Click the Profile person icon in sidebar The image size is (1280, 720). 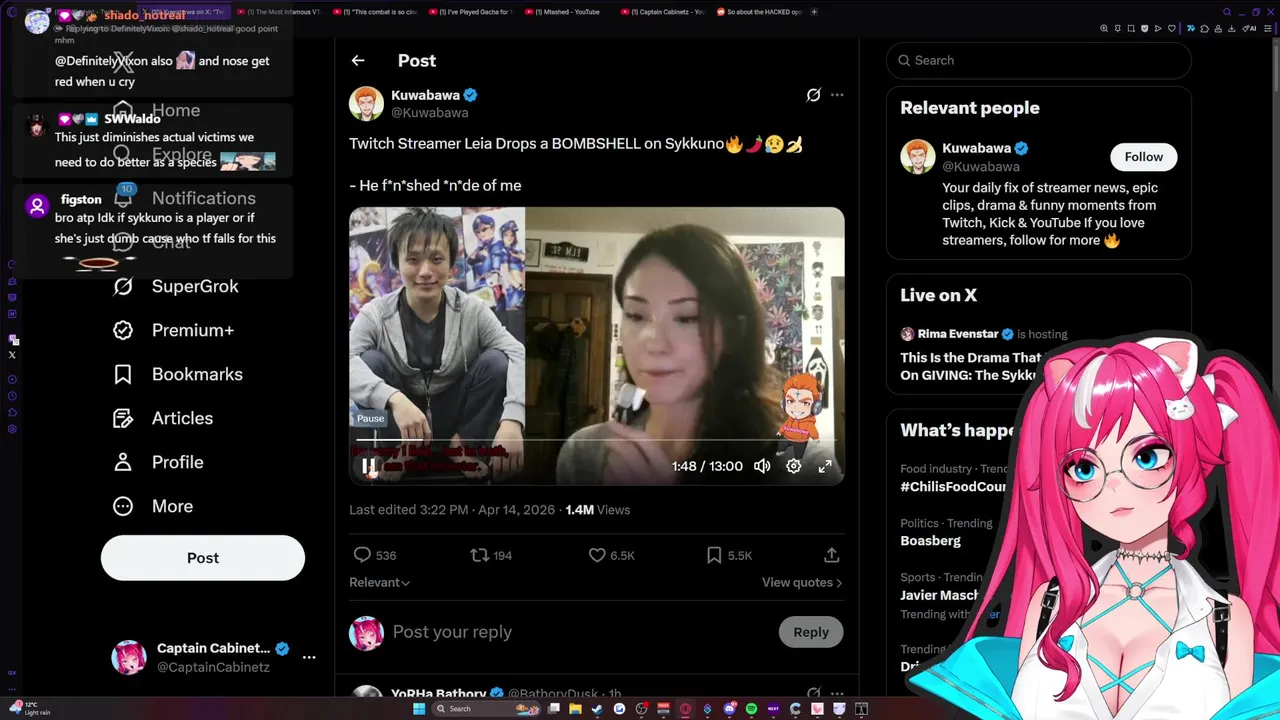(x=123, y=462)
